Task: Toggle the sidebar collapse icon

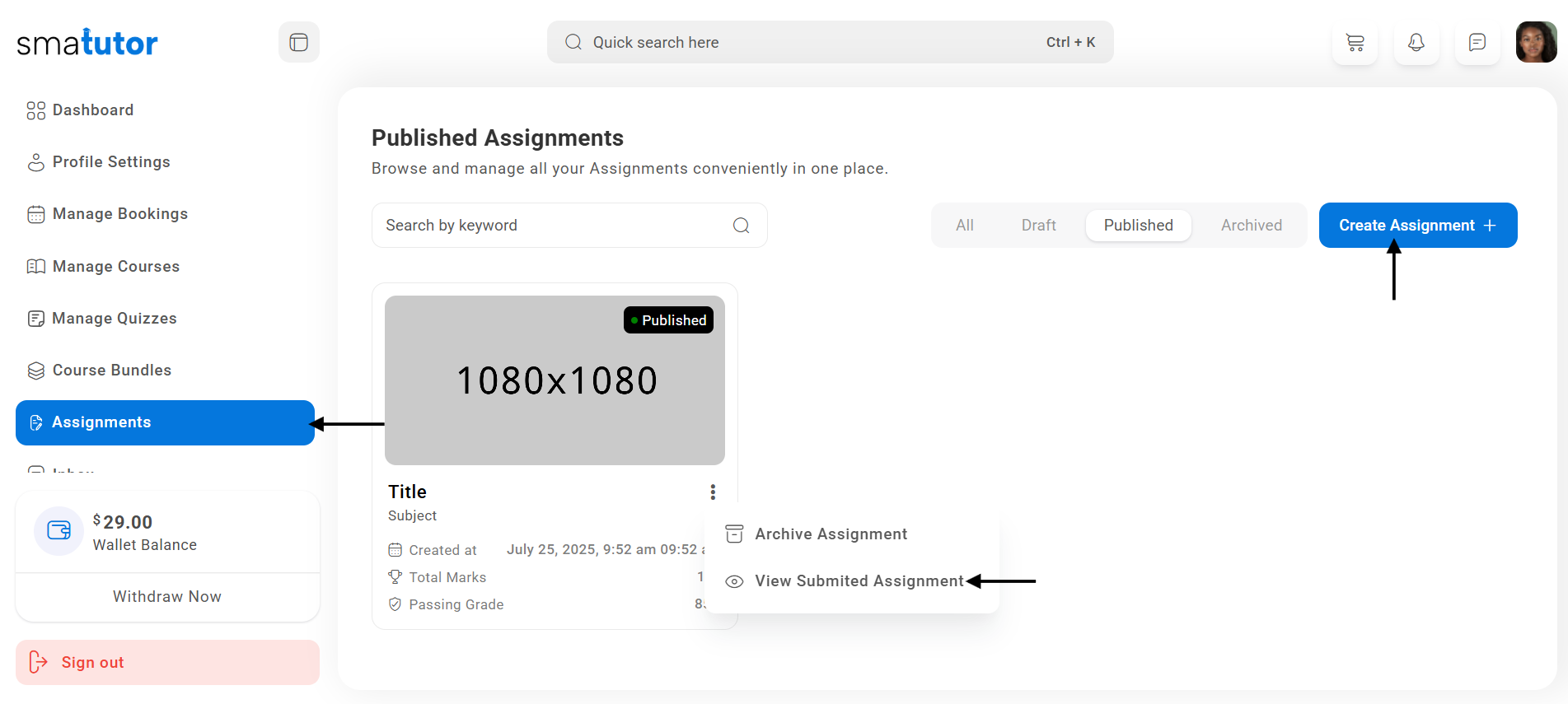Action: point(299,43)
